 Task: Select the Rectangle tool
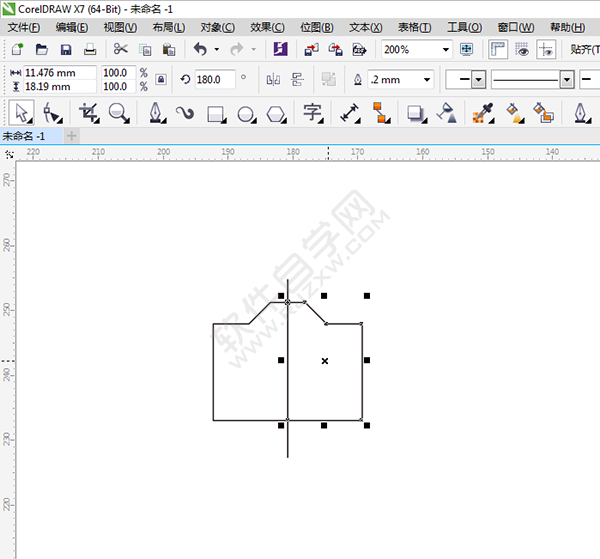click(x=216, y=114)
